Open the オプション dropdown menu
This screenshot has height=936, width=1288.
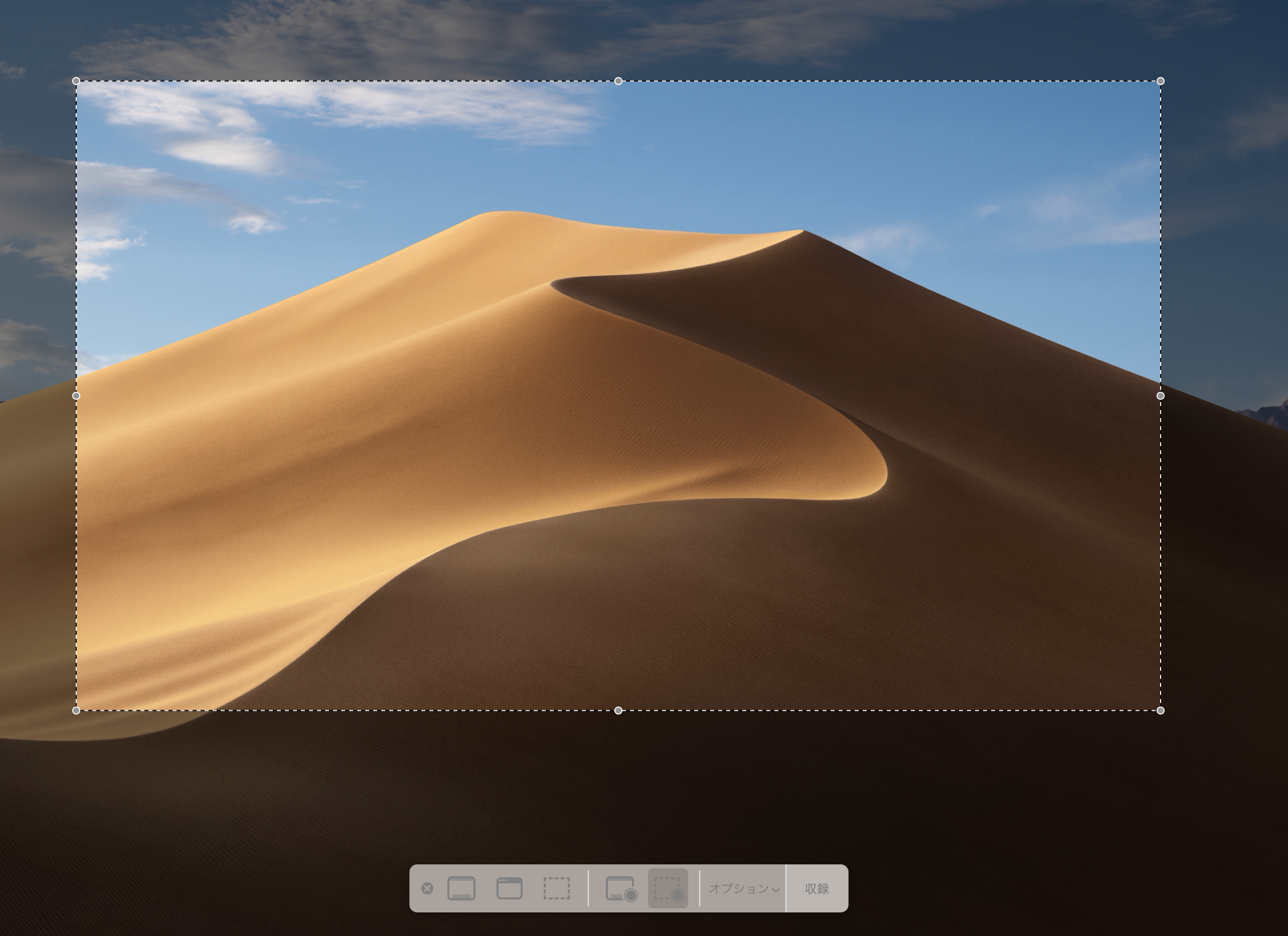[744, 889]
